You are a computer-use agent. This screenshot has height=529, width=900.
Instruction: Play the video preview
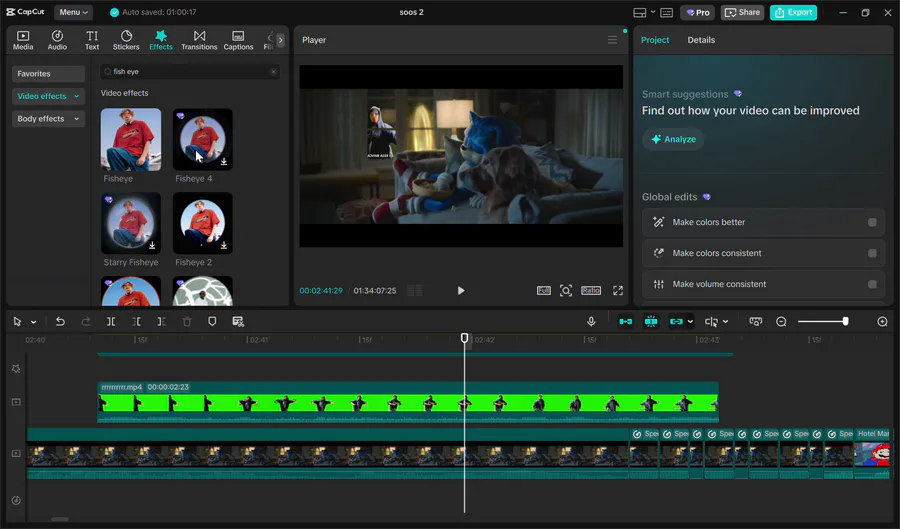tap(461, 290)
